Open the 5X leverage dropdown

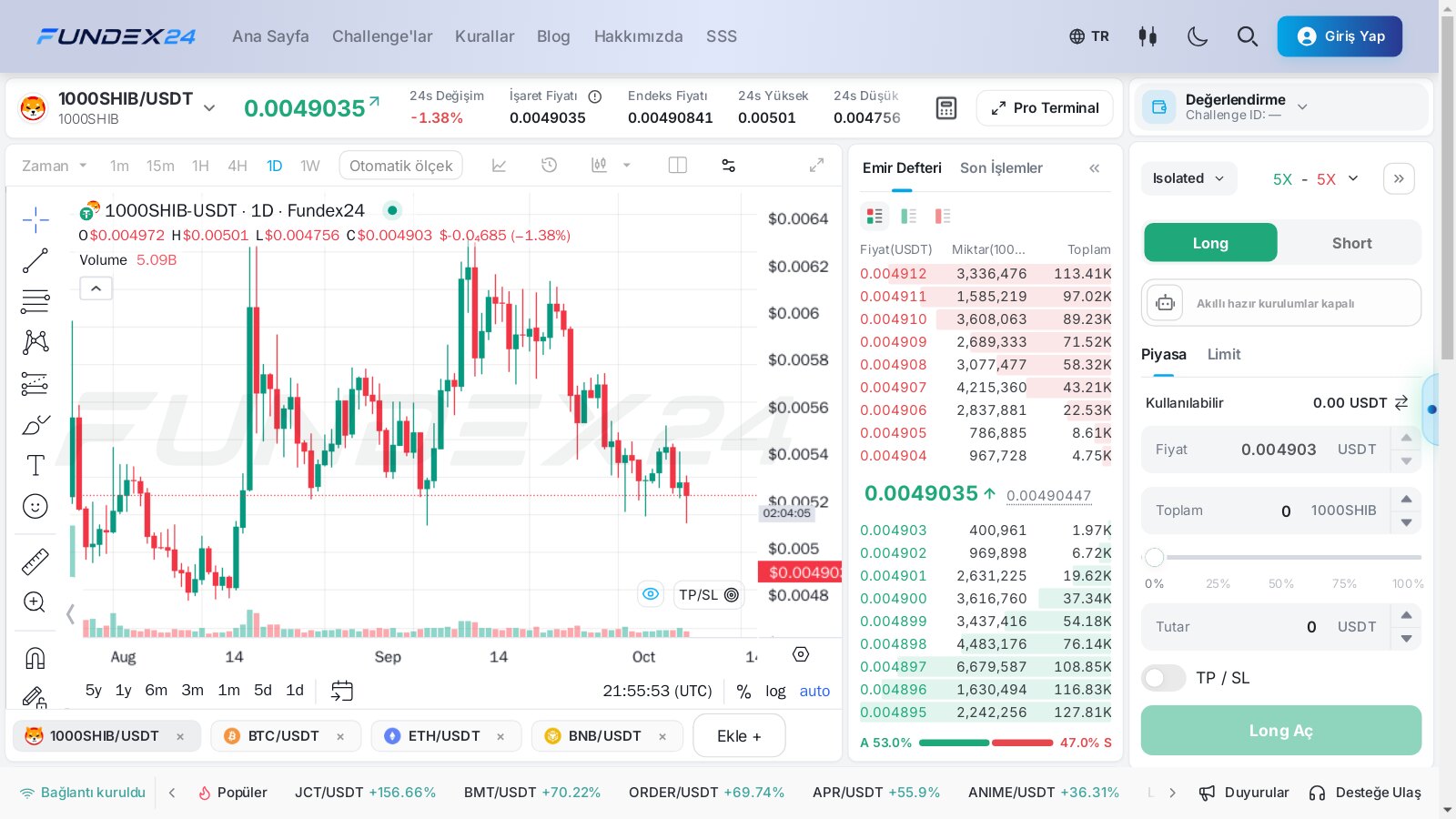coord(1316,178)
